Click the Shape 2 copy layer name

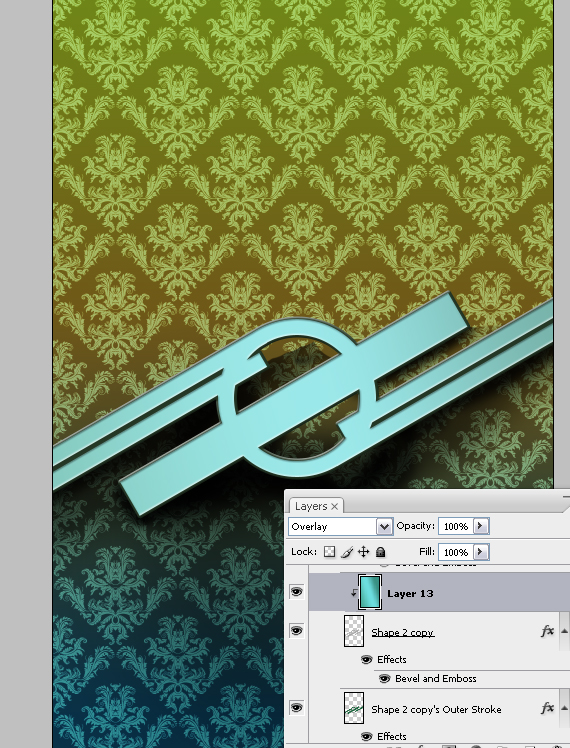point(403,633)
